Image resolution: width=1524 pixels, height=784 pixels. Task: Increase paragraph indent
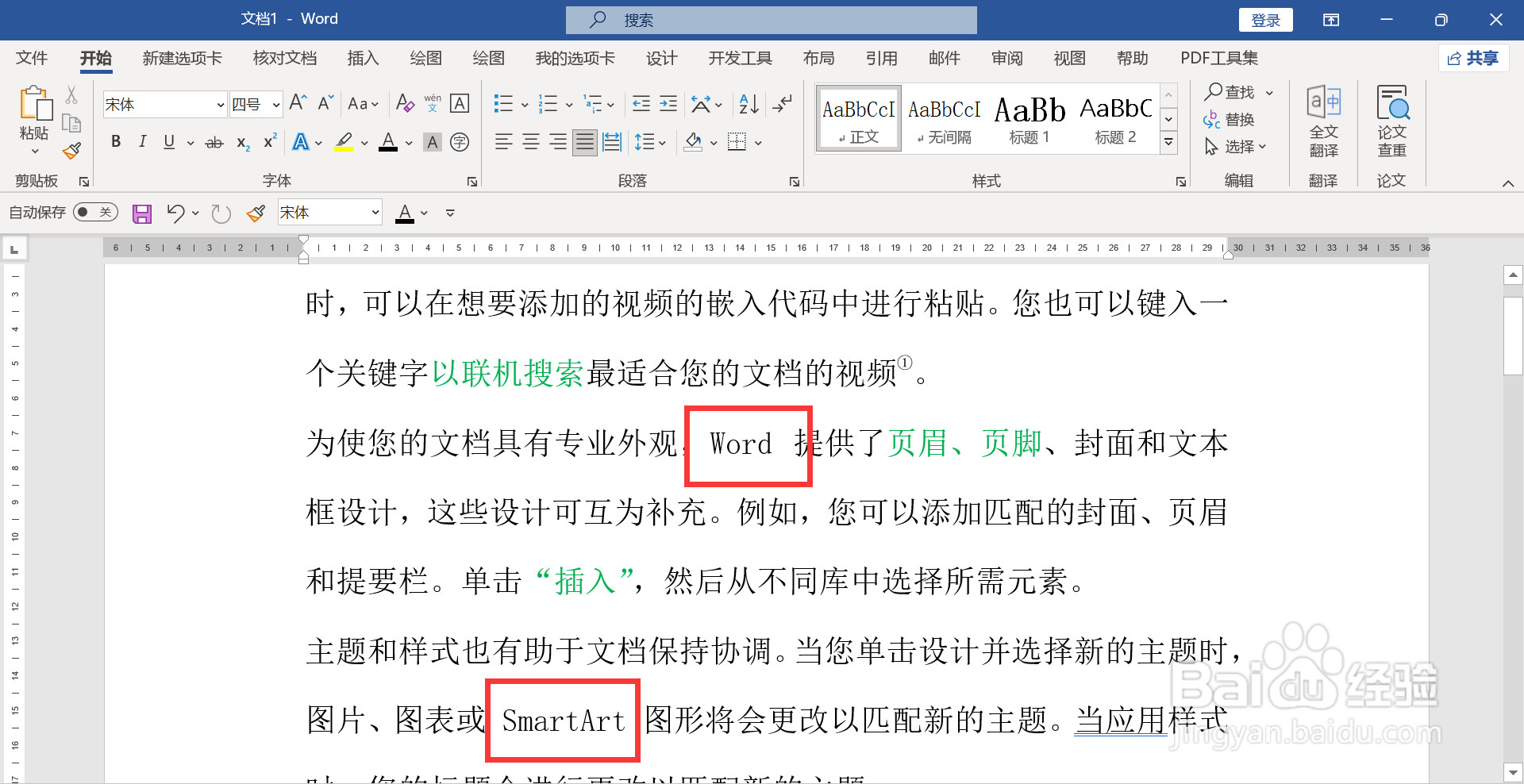pos(669,104)
